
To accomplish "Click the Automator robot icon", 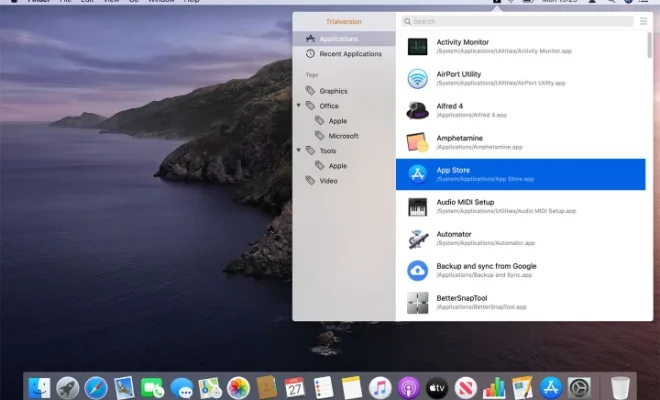I will [418, 238].
